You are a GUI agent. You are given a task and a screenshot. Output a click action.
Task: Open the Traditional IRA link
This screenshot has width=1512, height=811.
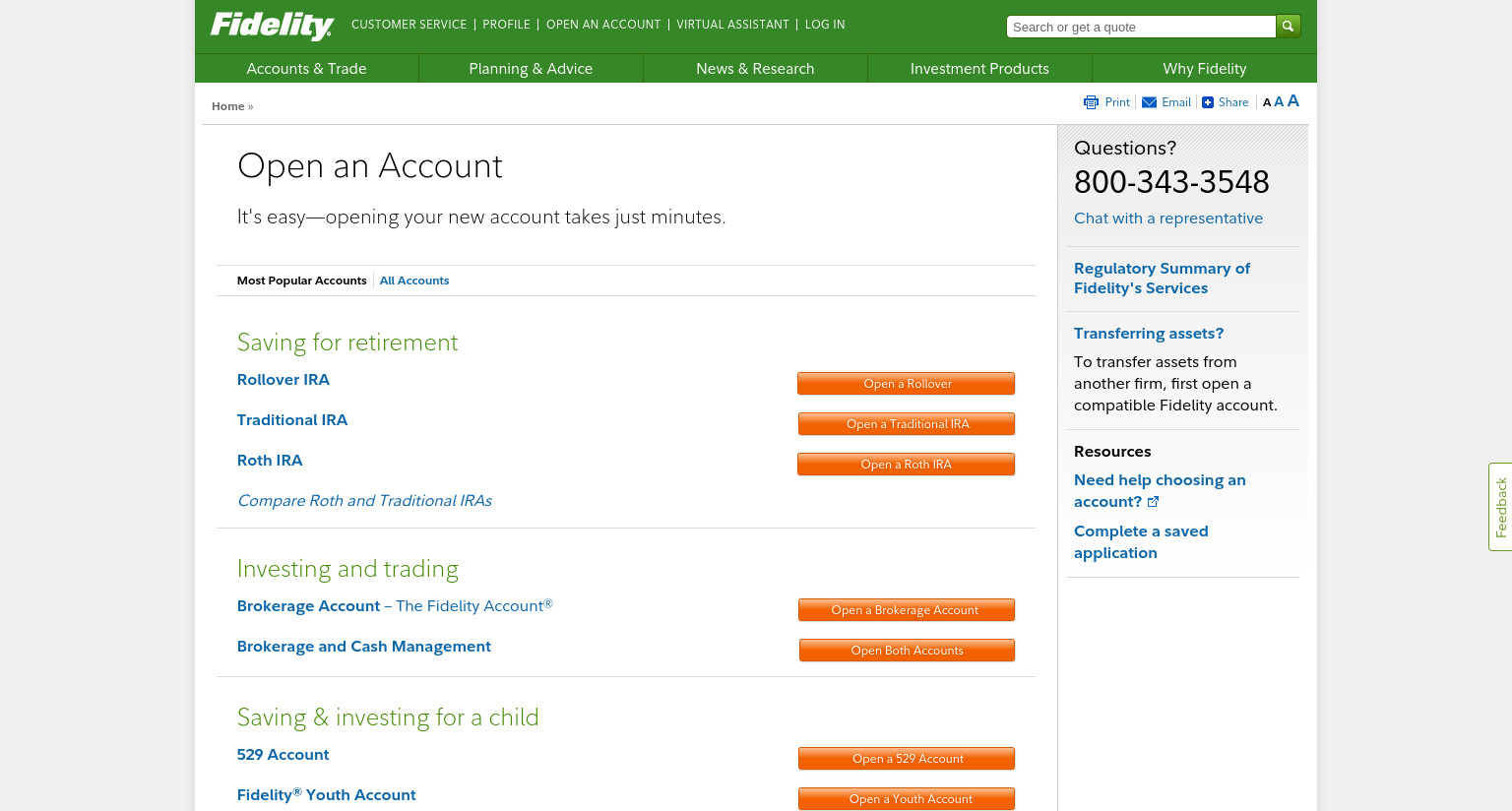[x=292, y=420]
